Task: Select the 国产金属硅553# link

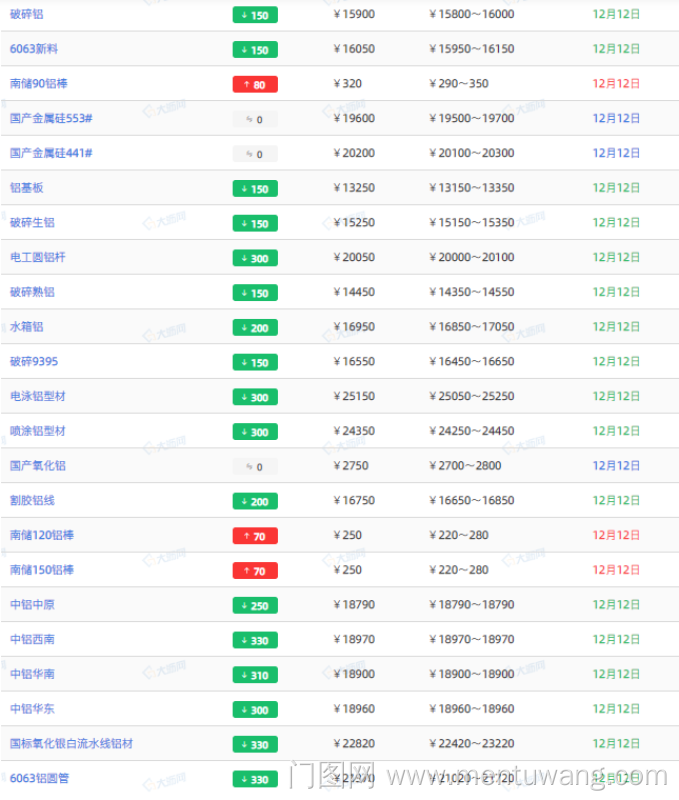Action: [51, 118]
